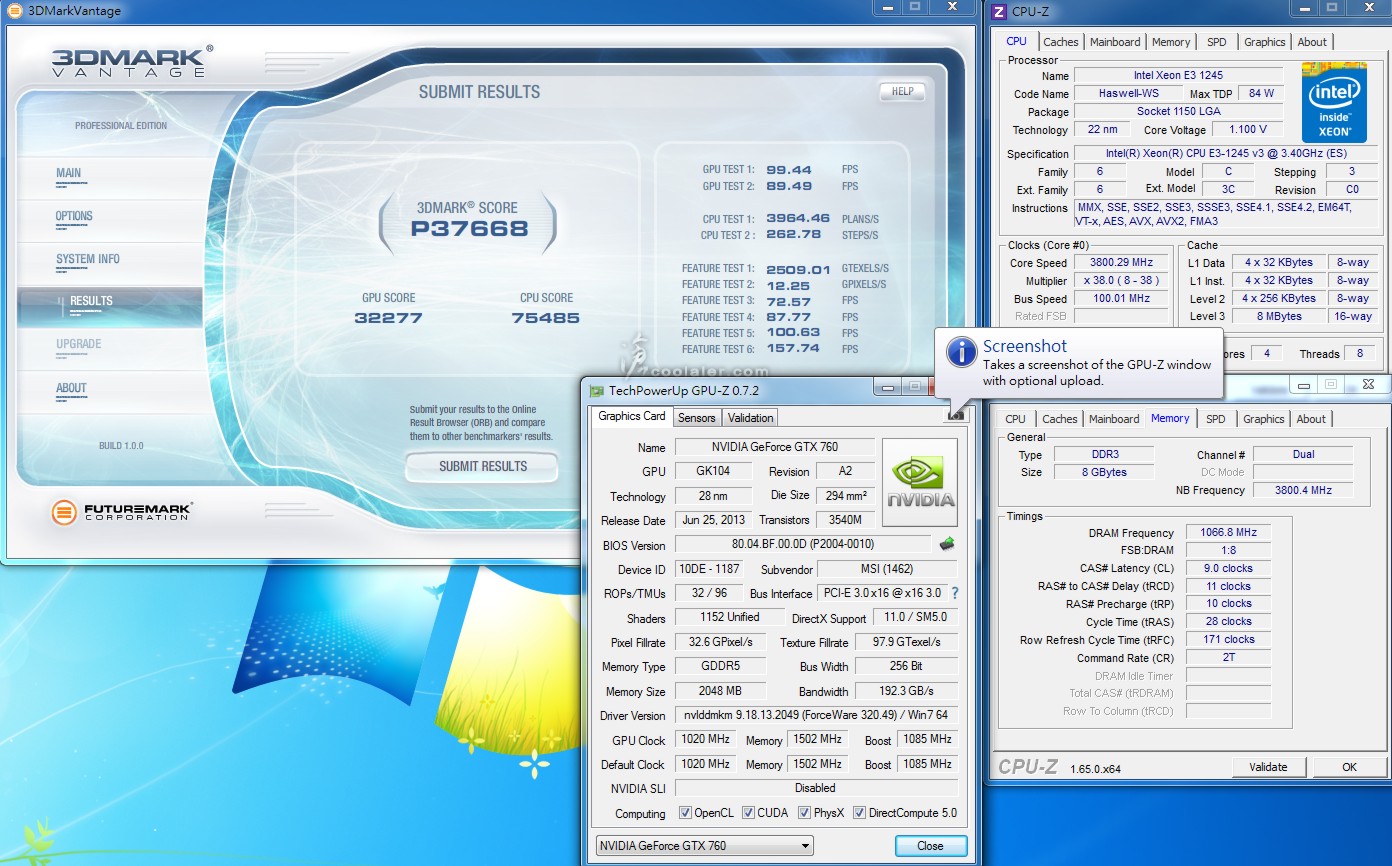The height and width of the screenshot is (866, 1392).
Task: Open the NVIDIA GeForce GTX 760 dropdown
Action: click(704, 846)
